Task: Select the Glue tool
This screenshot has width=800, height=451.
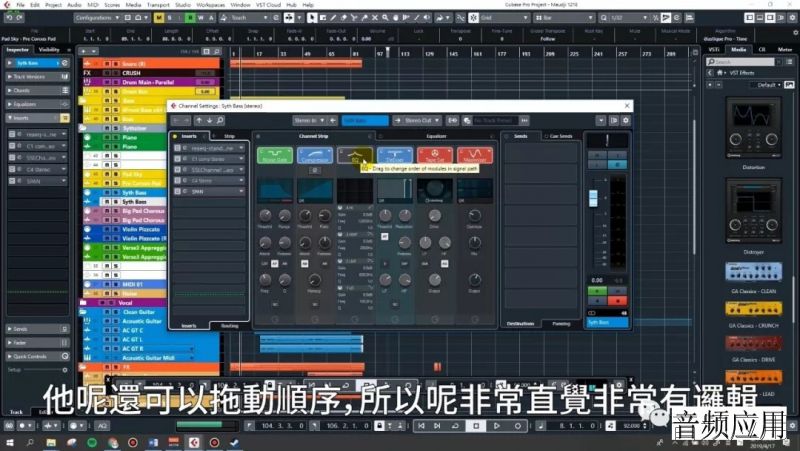Action: (x=364, y=18)
